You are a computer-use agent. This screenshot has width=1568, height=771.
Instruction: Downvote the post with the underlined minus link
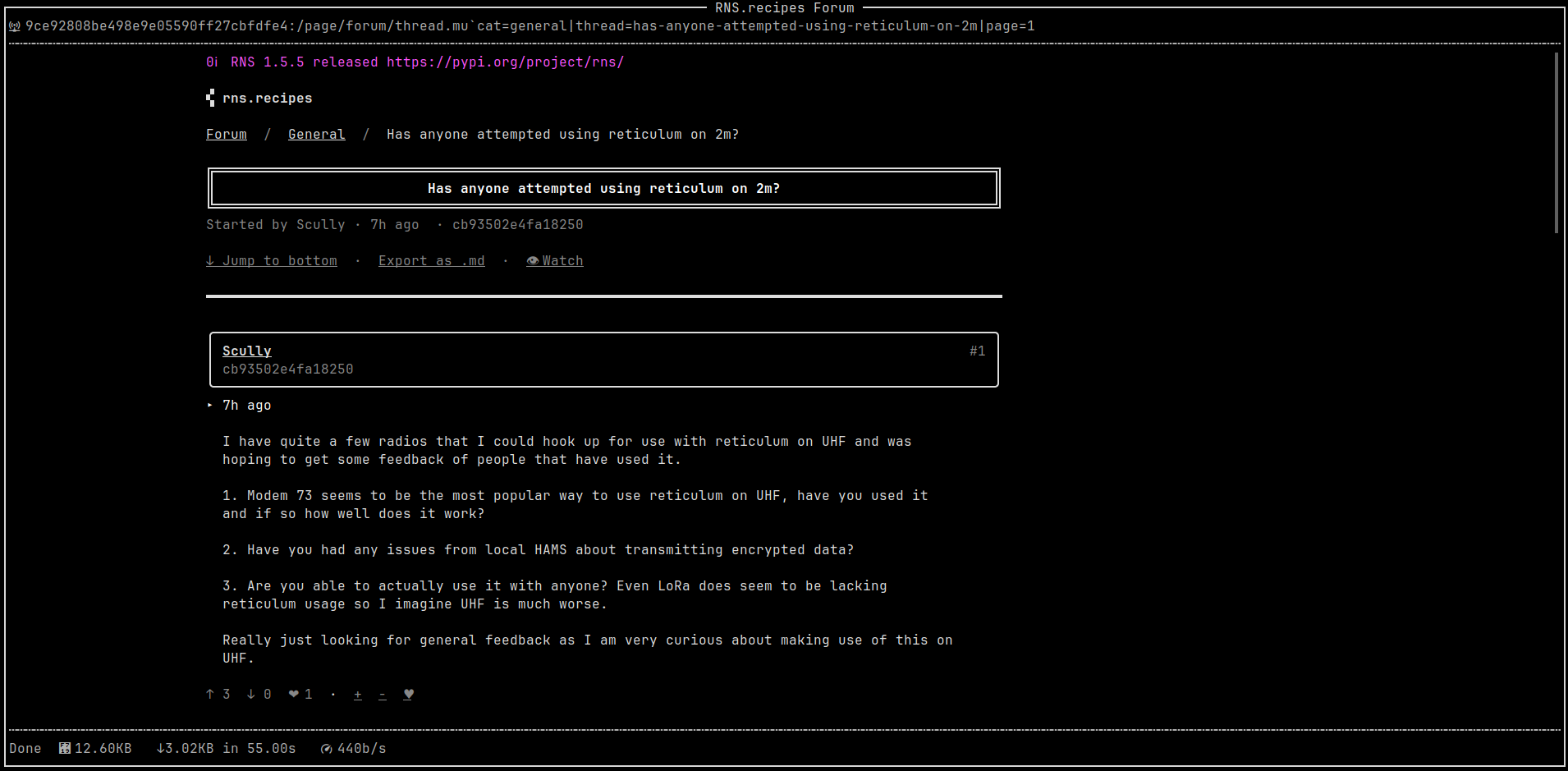(383, 695)
